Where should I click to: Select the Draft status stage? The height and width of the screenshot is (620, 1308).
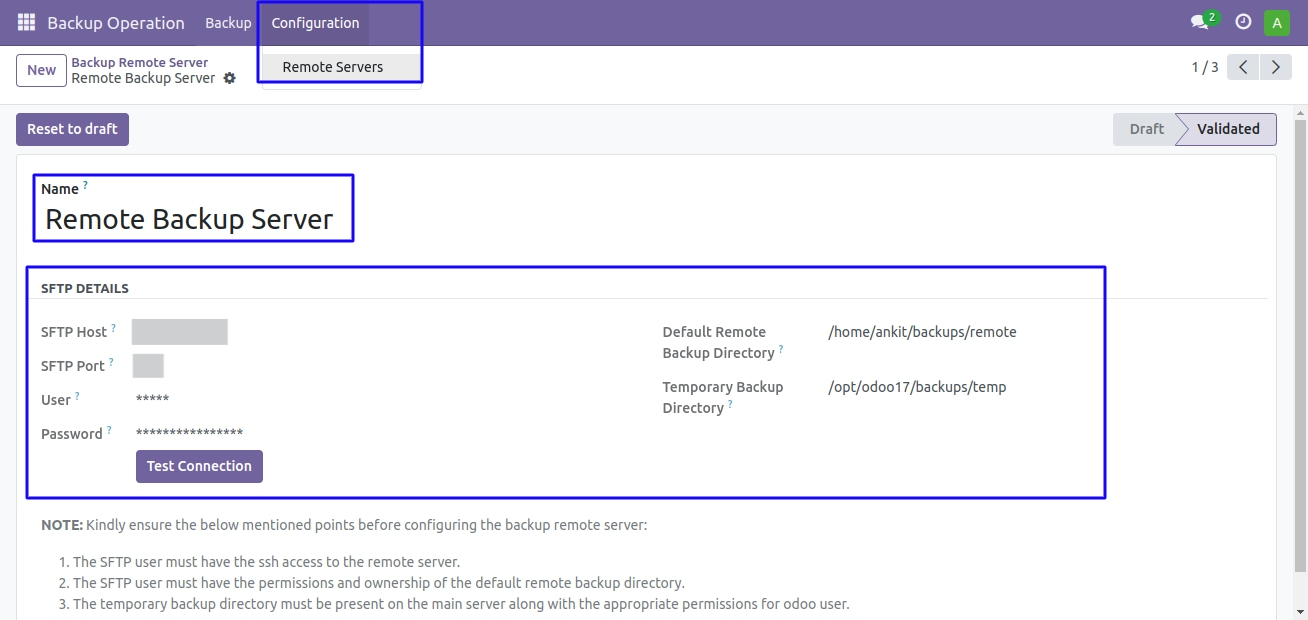[x=1146, y=129]
